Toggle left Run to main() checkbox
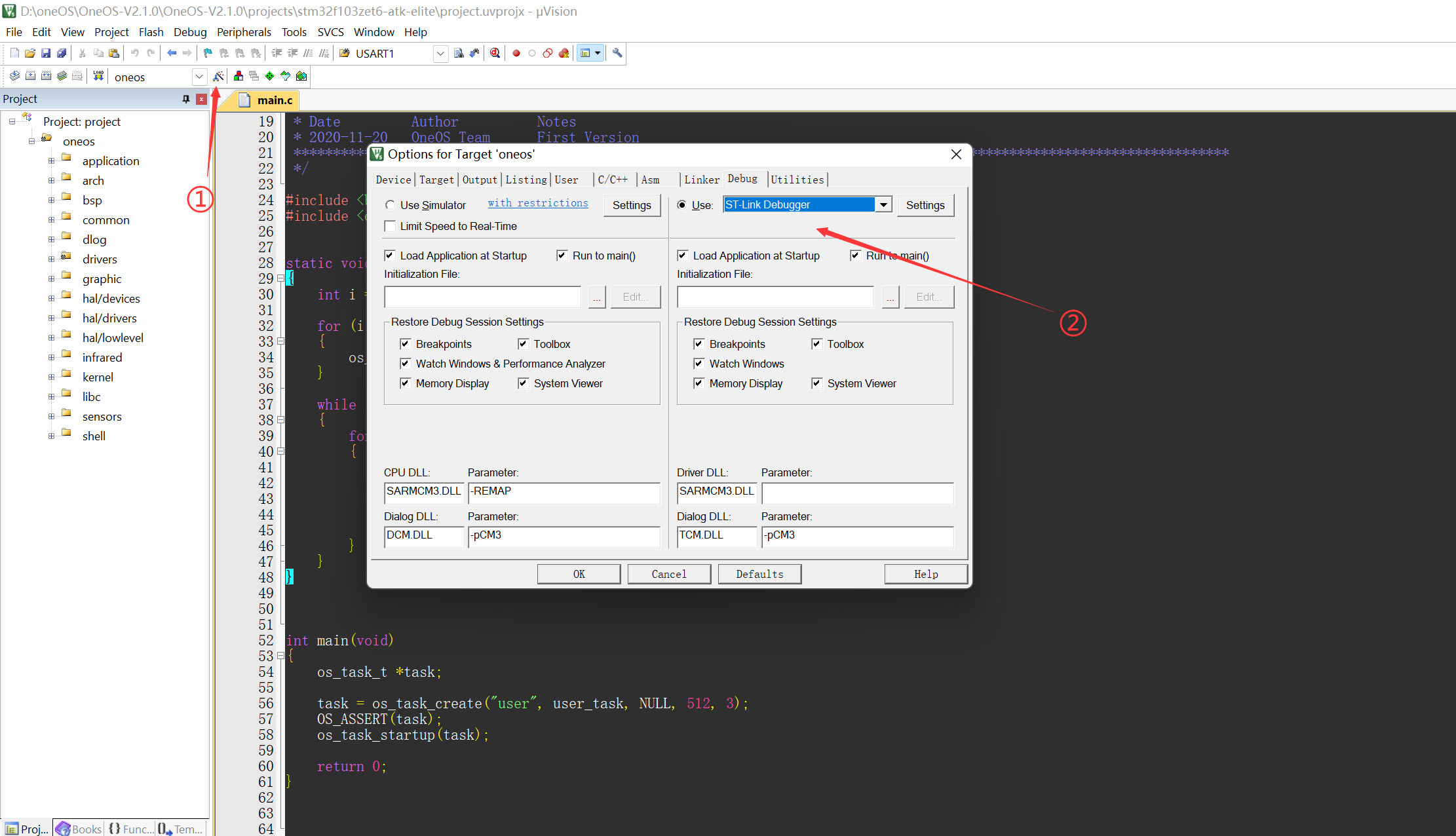Viewport: 1456px width, 836px height. pos(562,256)
